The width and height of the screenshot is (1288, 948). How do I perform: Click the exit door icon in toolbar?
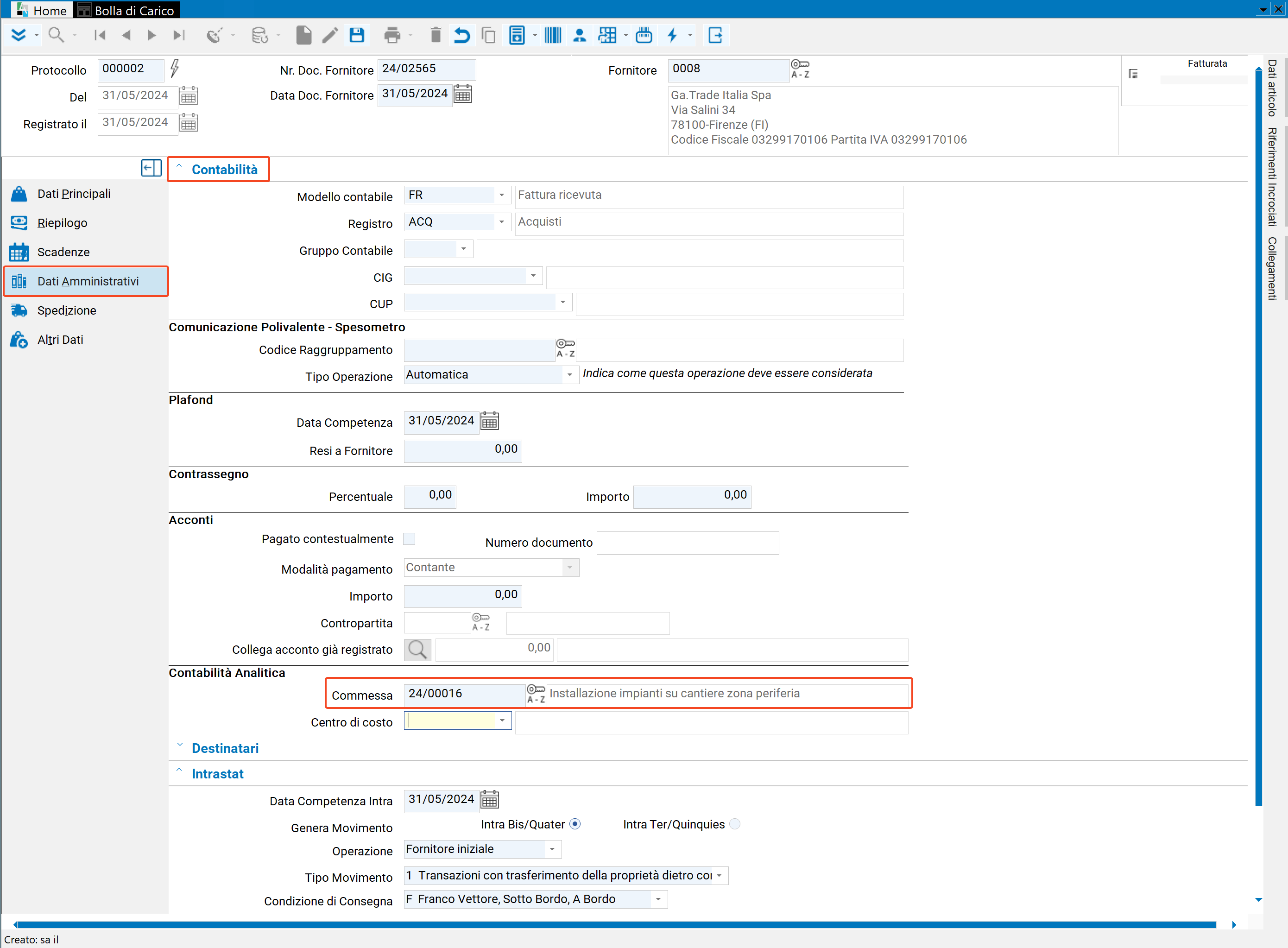[715, 36]
